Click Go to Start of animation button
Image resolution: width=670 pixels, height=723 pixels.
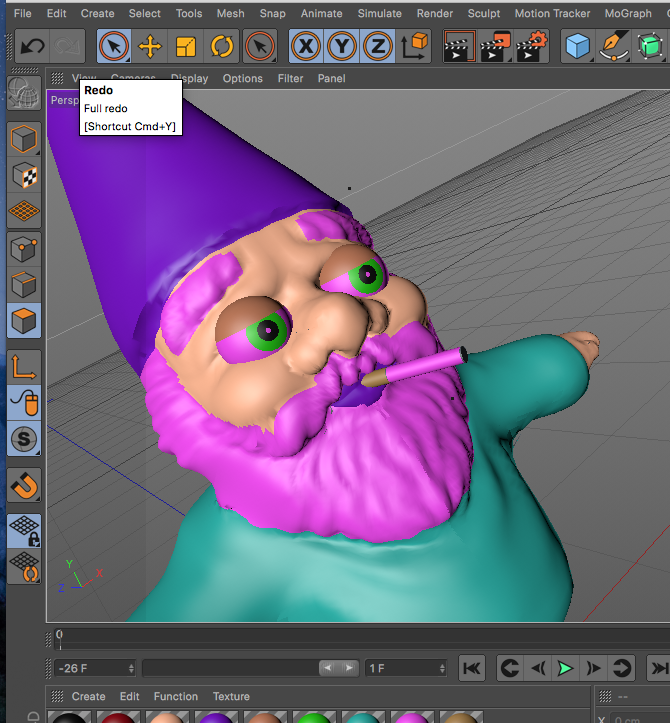pyautogui.click(x=472, y=668)
